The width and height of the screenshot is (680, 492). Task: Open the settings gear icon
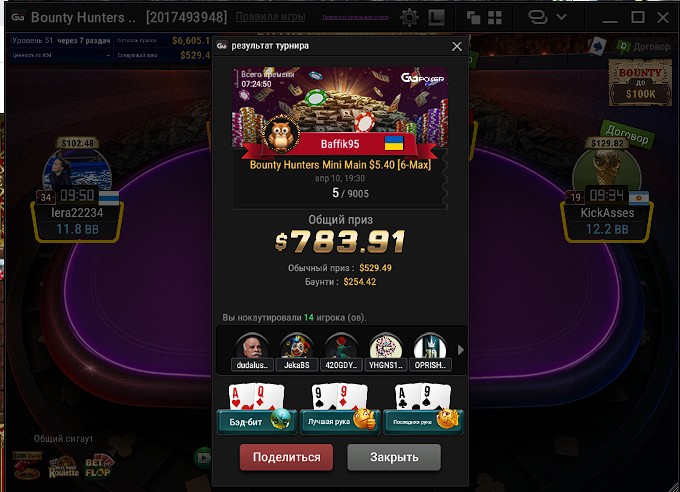409,18
